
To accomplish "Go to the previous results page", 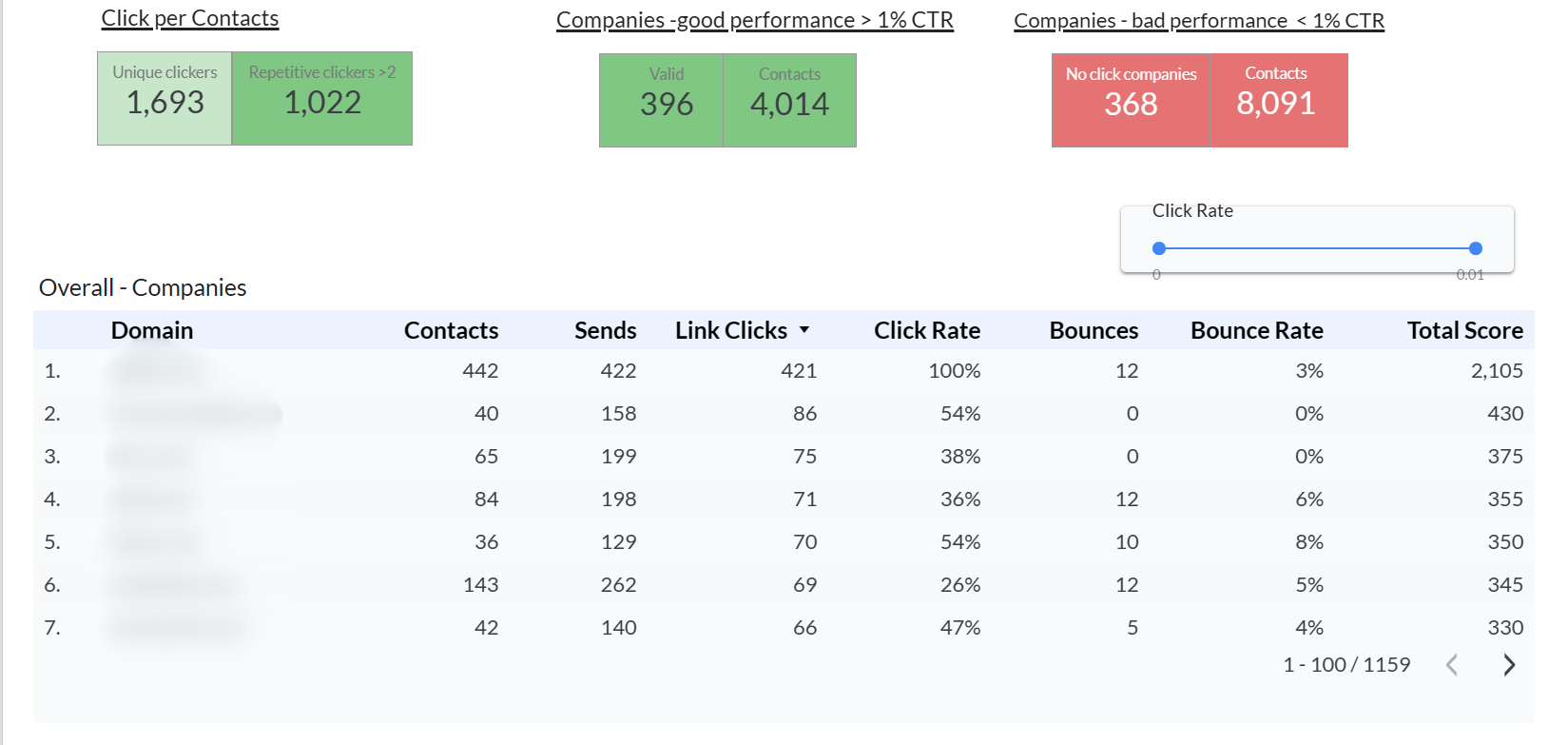I will click(x=1453, y=665).
